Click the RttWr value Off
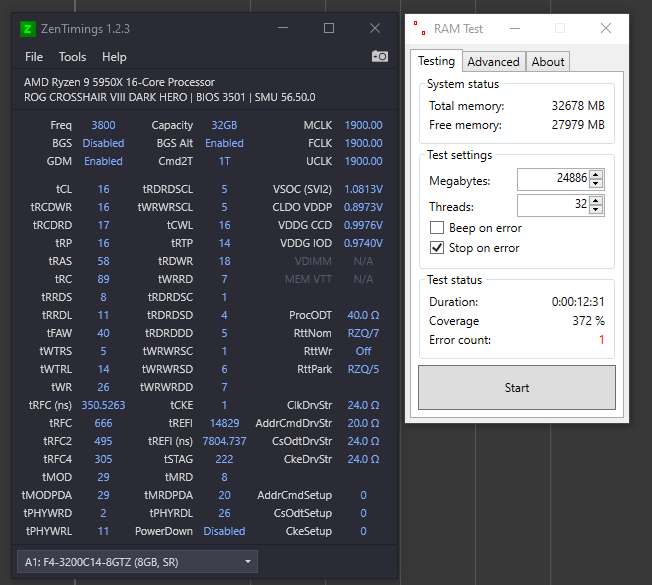The image size is (652, 585). click(x=363, y=351)
